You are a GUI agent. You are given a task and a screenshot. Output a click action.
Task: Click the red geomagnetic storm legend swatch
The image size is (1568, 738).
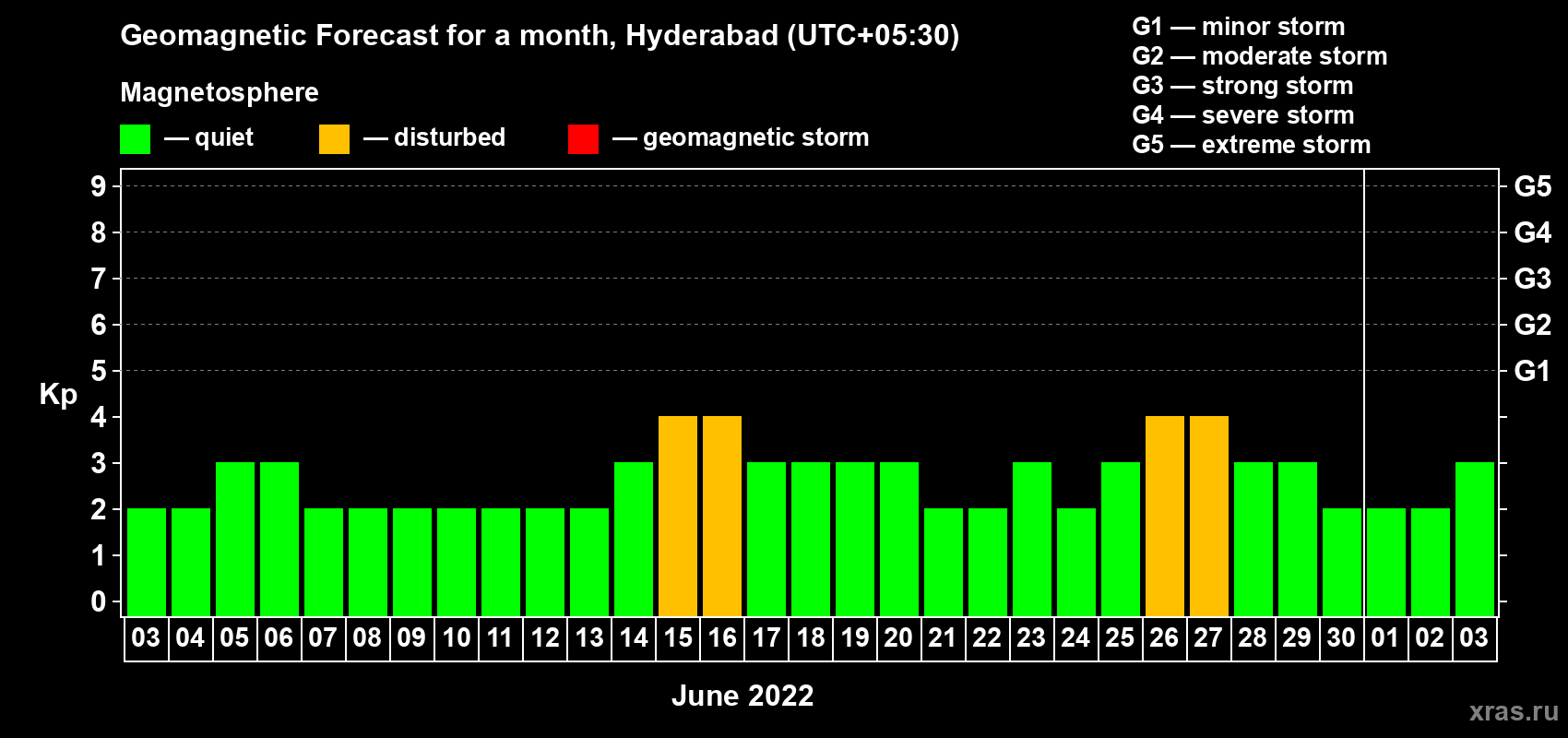[583, 139]
